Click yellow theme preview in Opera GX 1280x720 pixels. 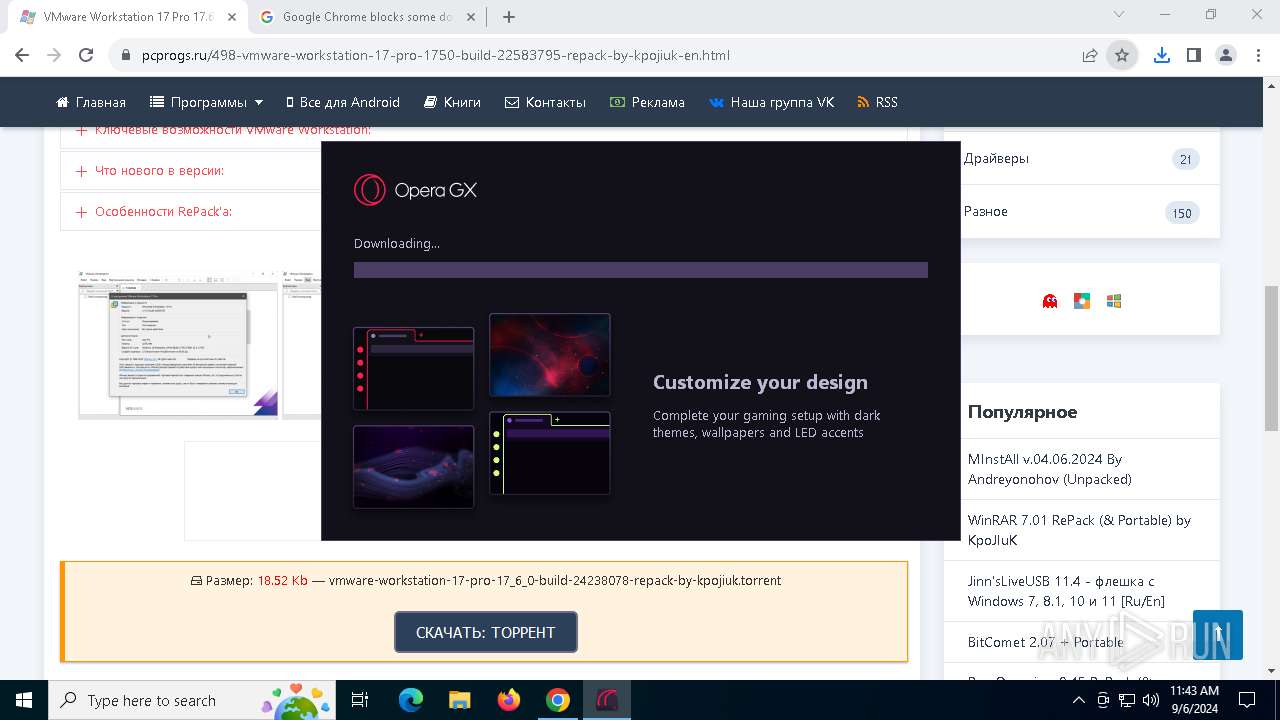pyautogui.click(x=550, y=453)
